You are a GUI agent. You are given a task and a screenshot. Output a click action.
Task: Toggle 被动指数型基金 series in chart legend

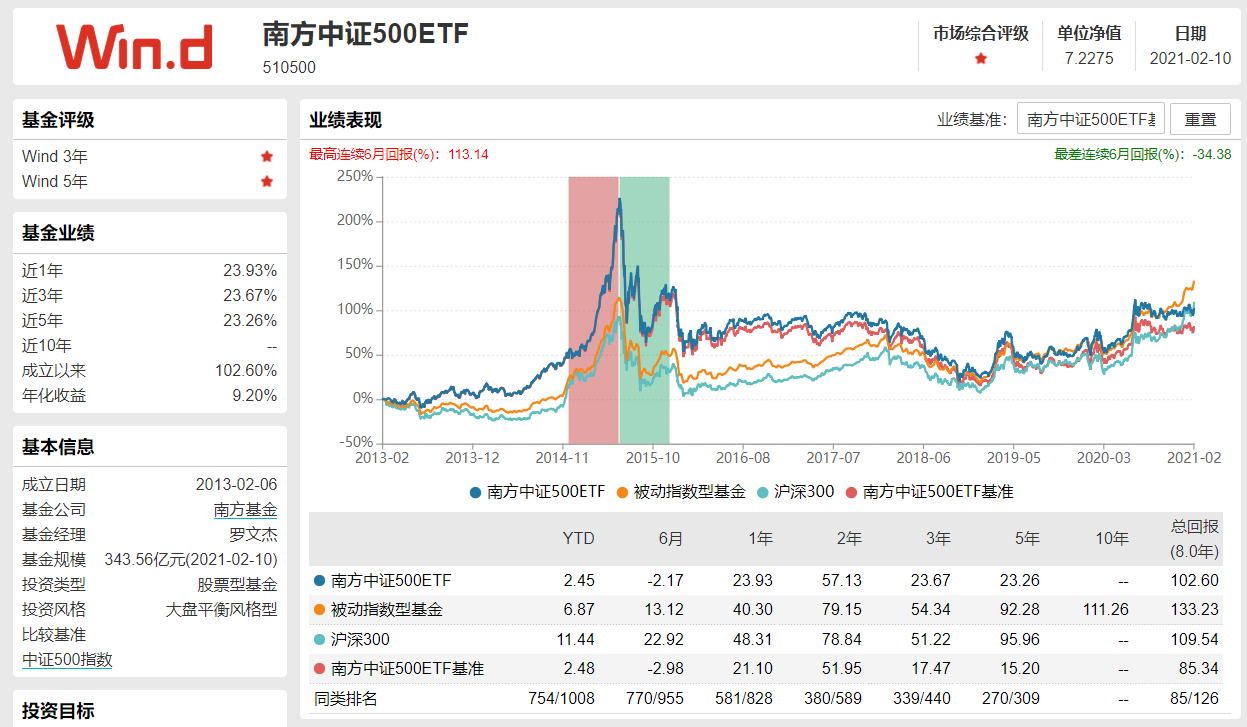(x=682, y=491)
